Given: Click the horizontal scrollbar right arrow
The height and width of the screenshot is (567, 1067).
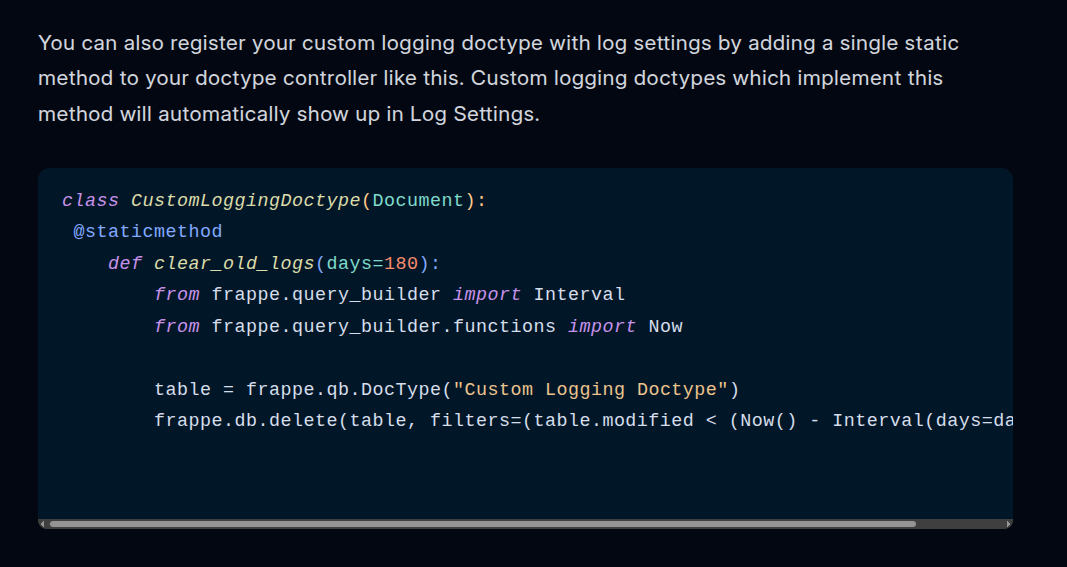Looking at the screenshot, I should pyautogui.click(x=1008, y=523).
